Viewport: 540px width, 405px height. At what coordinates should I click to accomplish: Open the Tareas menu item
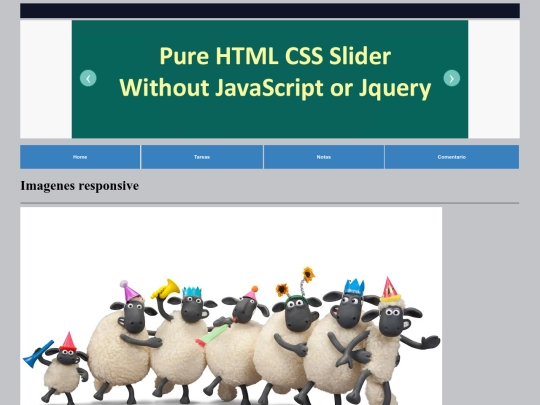pyautogui.click(x=202, y=157)
